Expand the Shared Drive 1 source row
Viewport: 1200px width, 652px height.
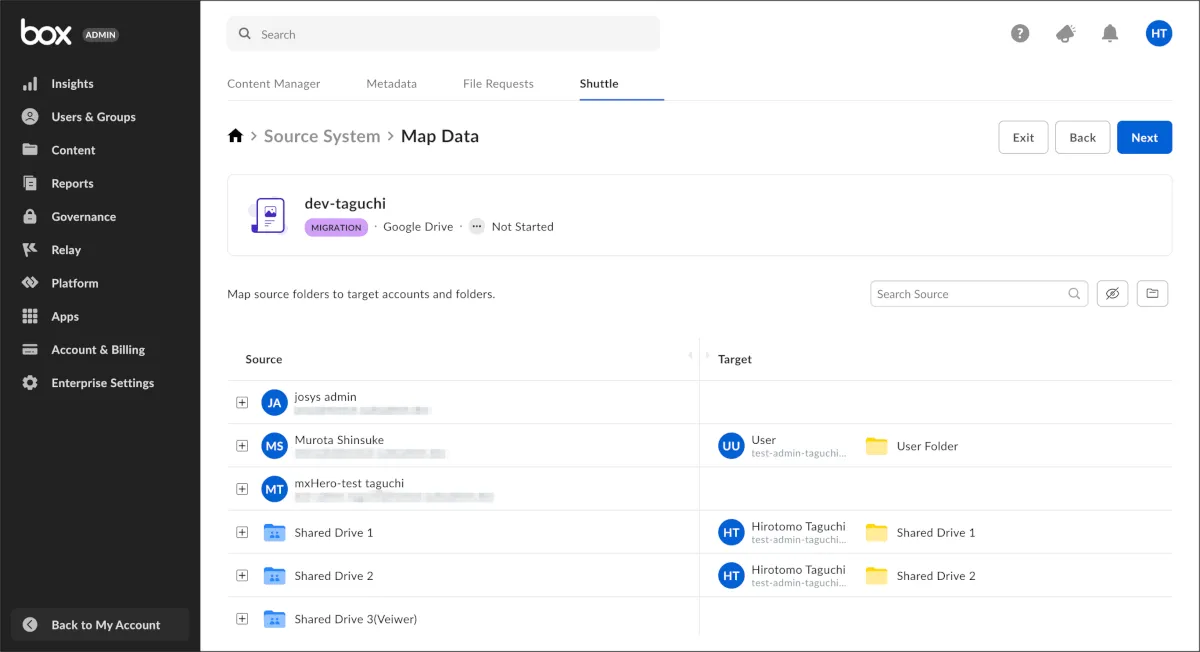coord(242,533)
